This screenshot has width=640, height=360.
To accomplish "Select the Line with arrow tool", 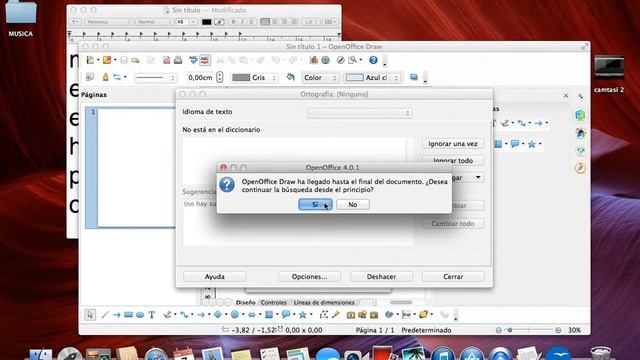I will pos(117,315).
